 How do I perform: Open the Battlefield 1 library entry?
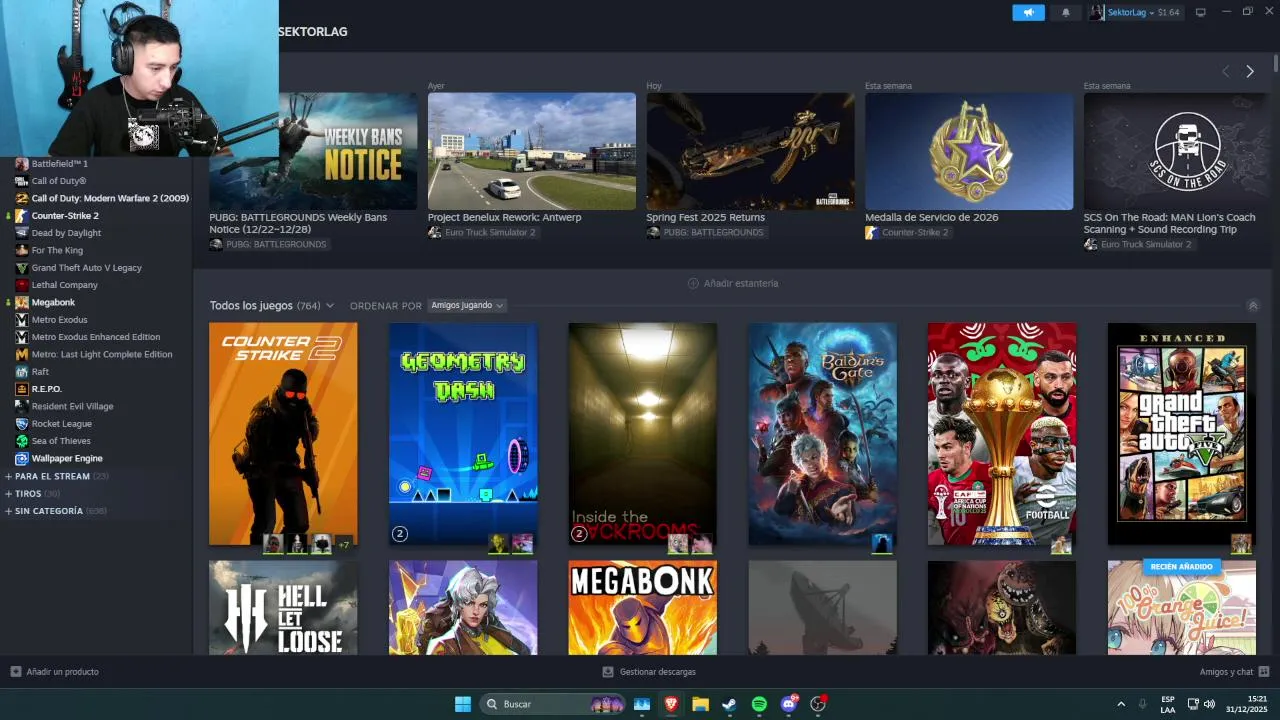tap(59, 163)
